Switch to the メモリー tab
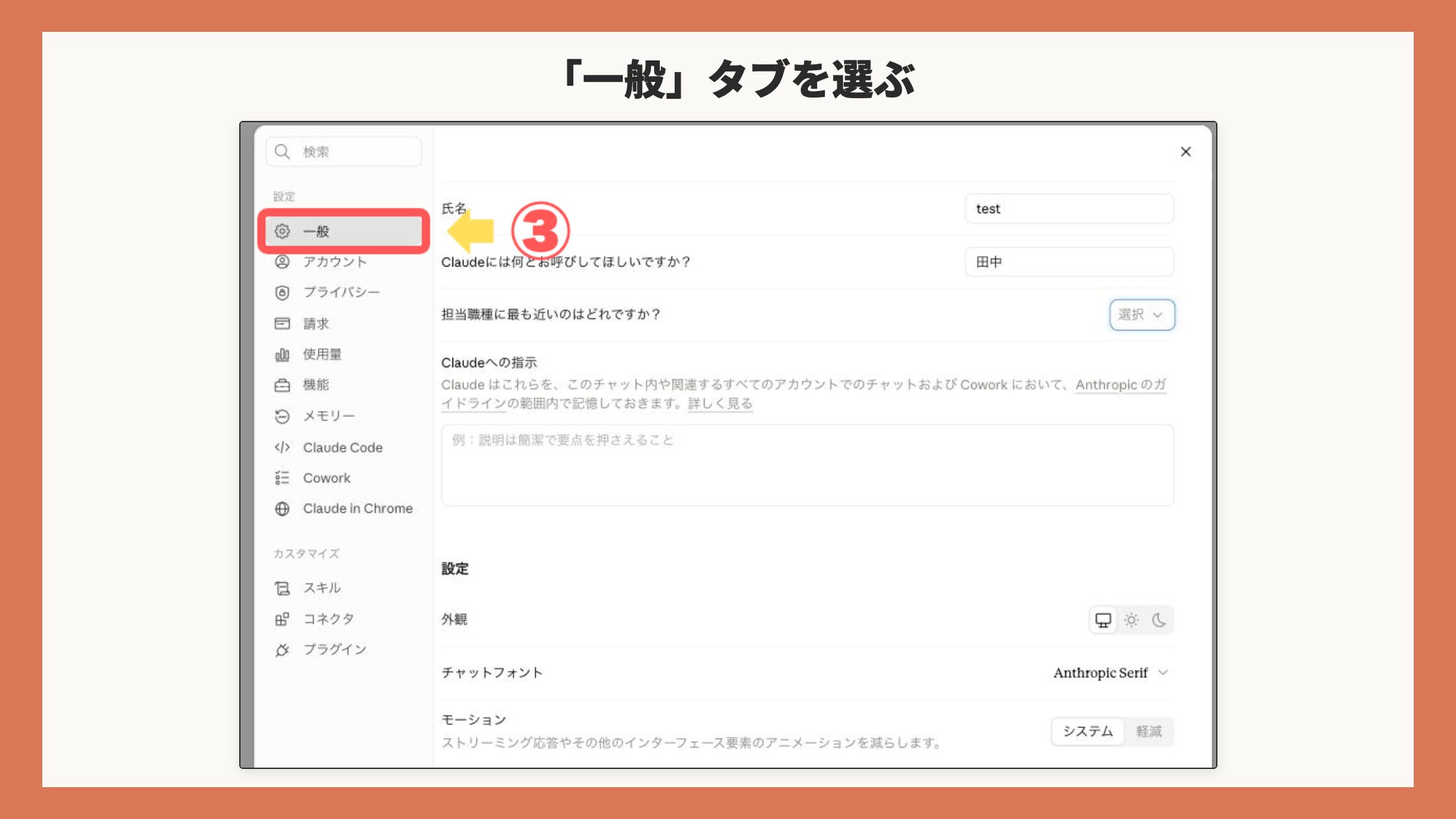The width and height of the screenshot is (1456, 819). click(344, 416)
